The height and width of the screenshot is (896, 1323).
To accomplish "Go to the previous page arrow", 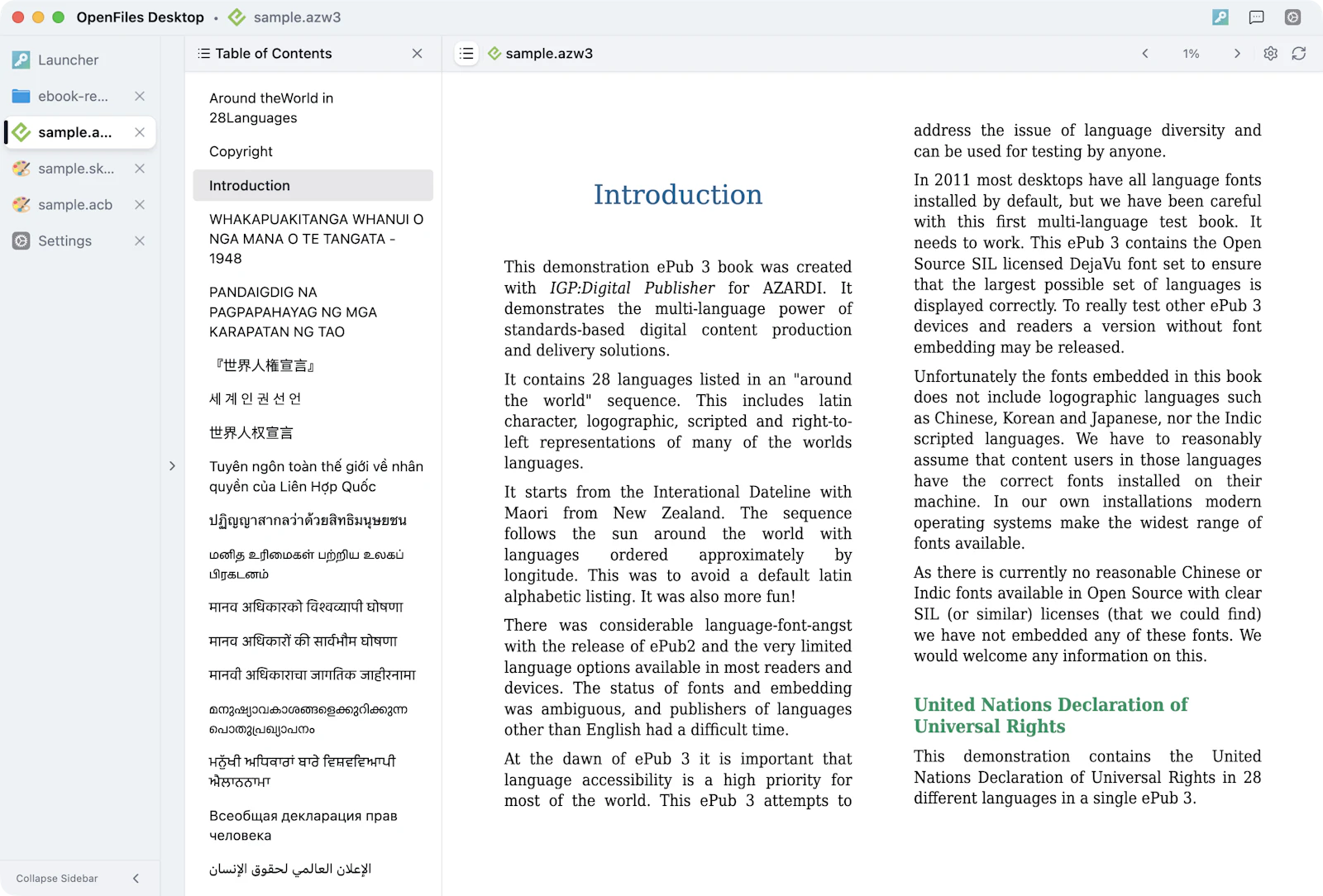I will [1145, 54].
